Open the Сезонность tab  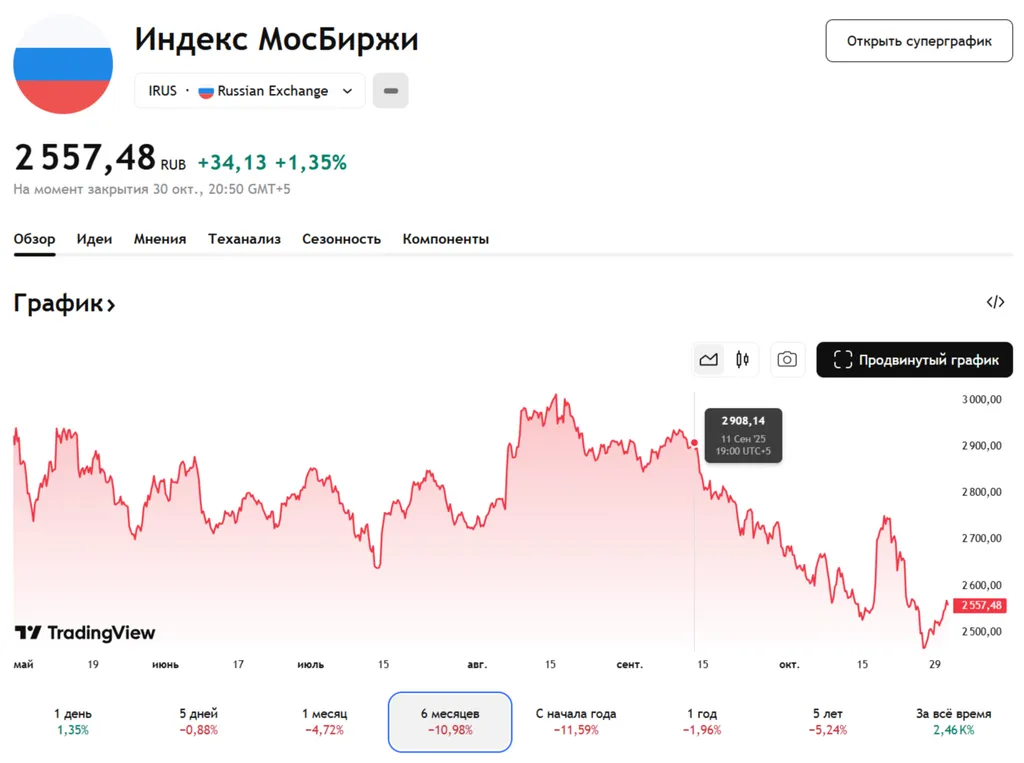click(341, 239)
